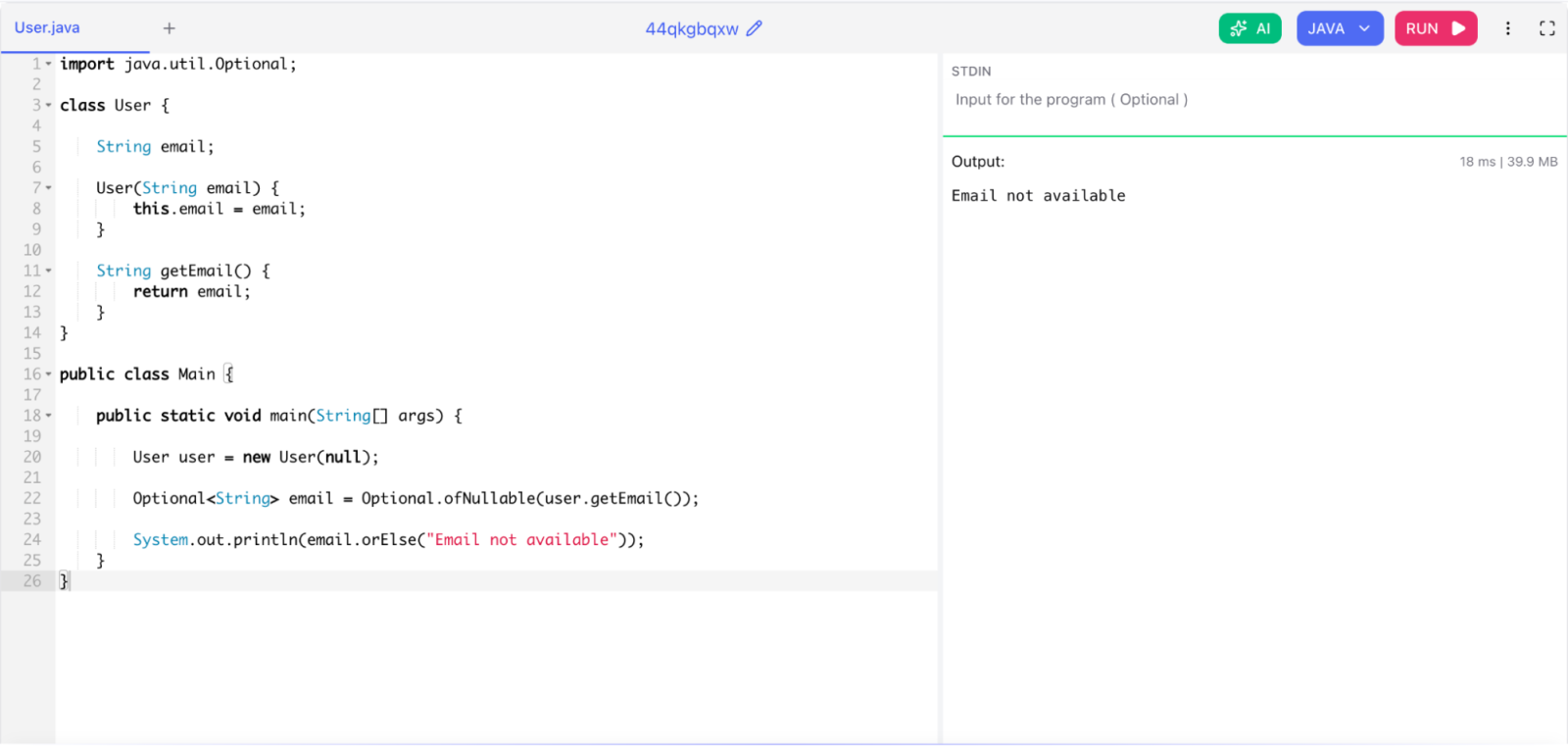Click the System.out.println code line

click(x=388, y=539)
